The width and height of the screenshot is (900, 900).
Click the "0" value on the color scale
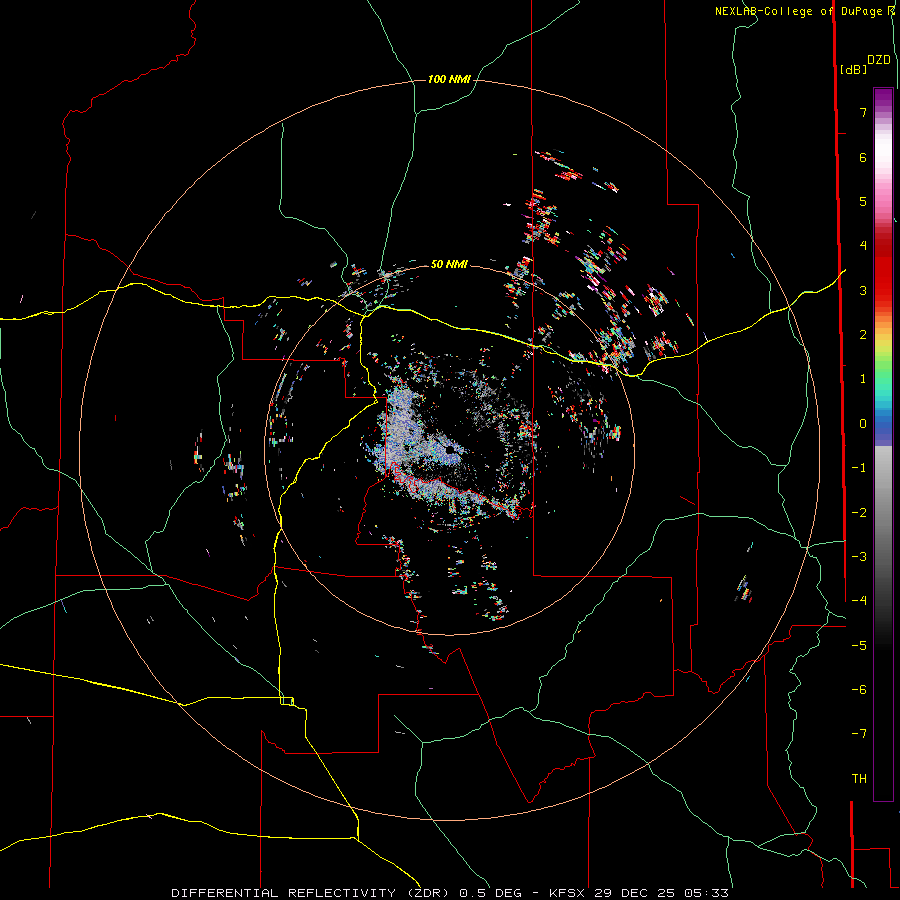point(863,424)
